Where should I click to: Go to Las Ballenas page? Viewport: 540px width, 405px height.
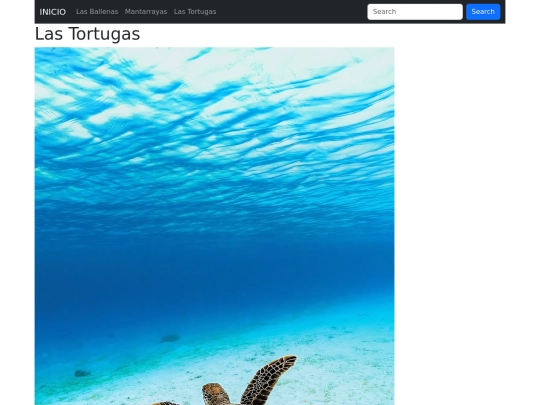coord(97,12)
